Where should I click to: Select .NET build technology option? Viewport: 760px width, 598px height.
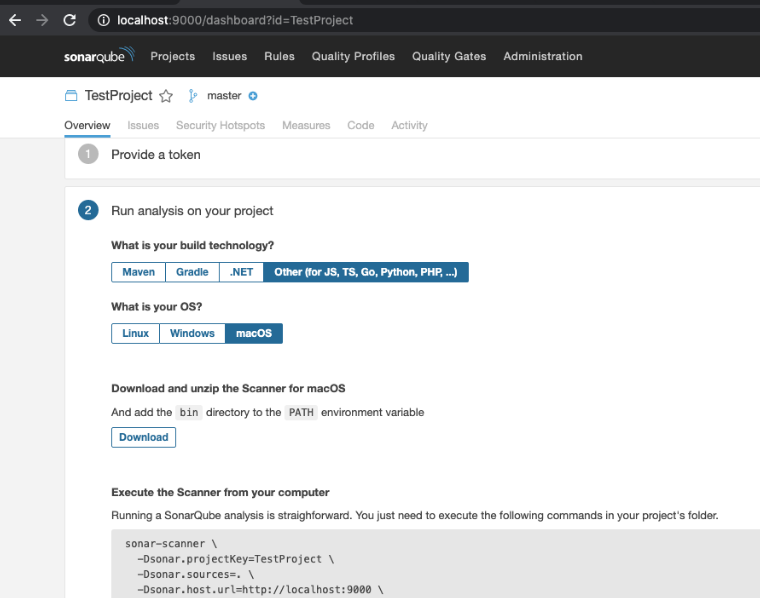(x=241, y=272)
